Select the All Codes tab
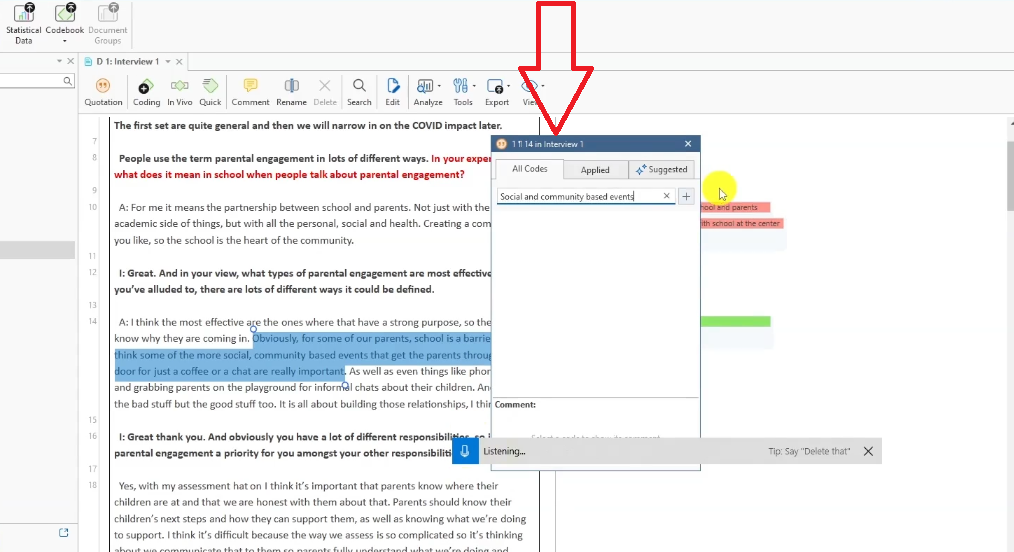Viewport: 1014px width, 552px height. point(529,169)
